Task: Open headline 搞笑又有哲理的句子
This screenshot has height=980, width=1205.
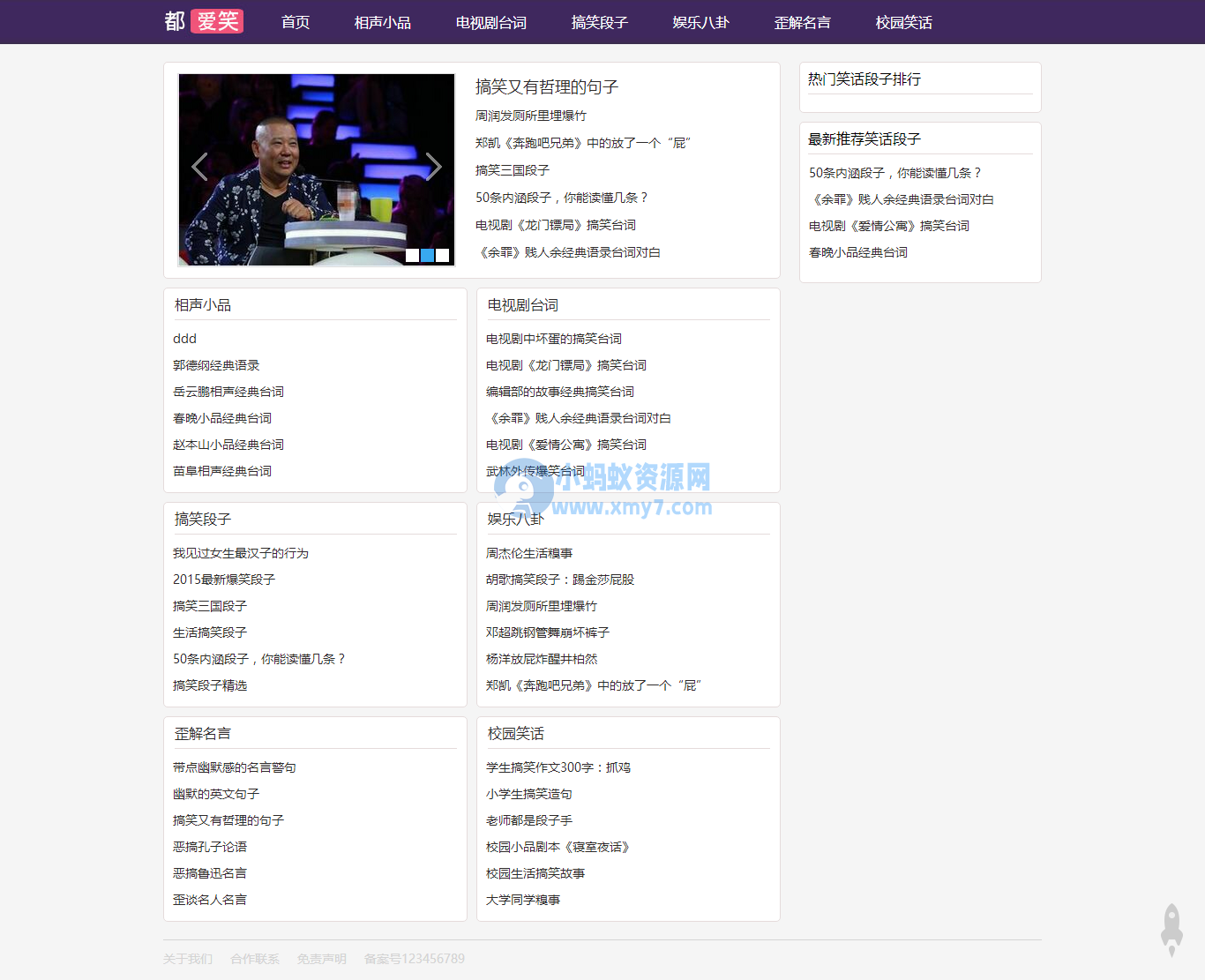Action: point(547,86)
